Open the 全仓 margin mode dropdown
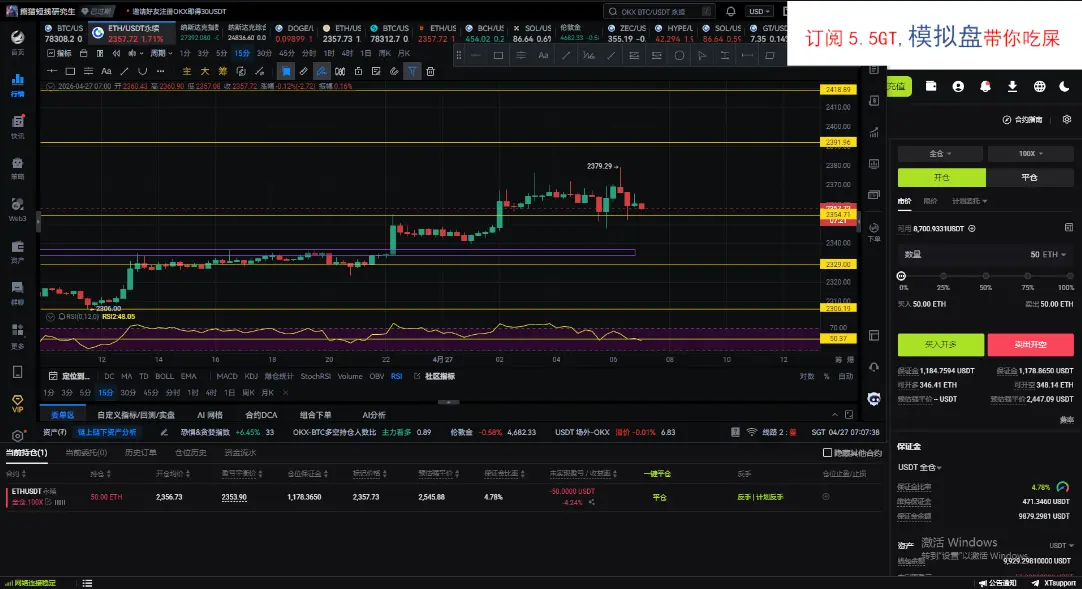1082x589 pixels. pos(941,153)
